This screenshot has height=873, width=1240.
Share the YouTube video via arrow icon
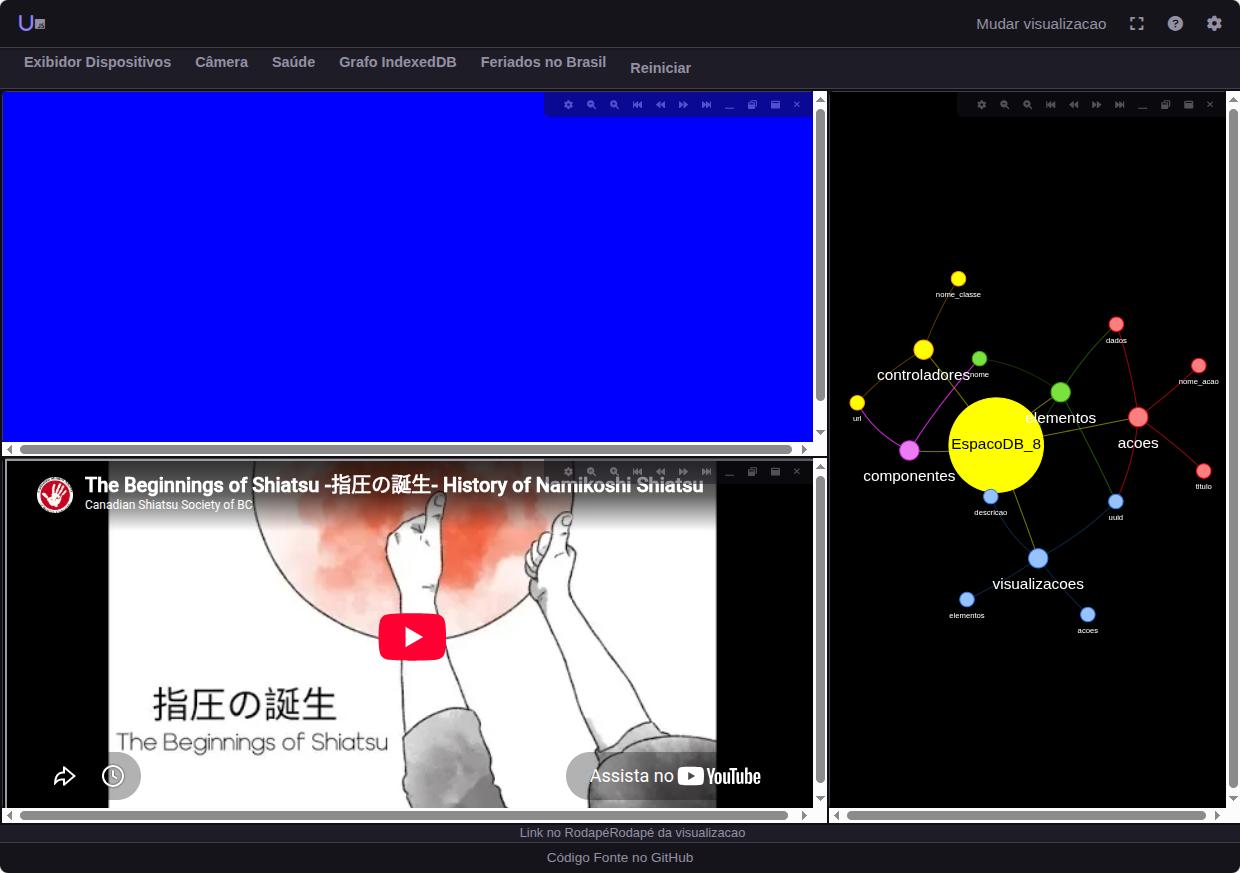[x=64, y=776]
